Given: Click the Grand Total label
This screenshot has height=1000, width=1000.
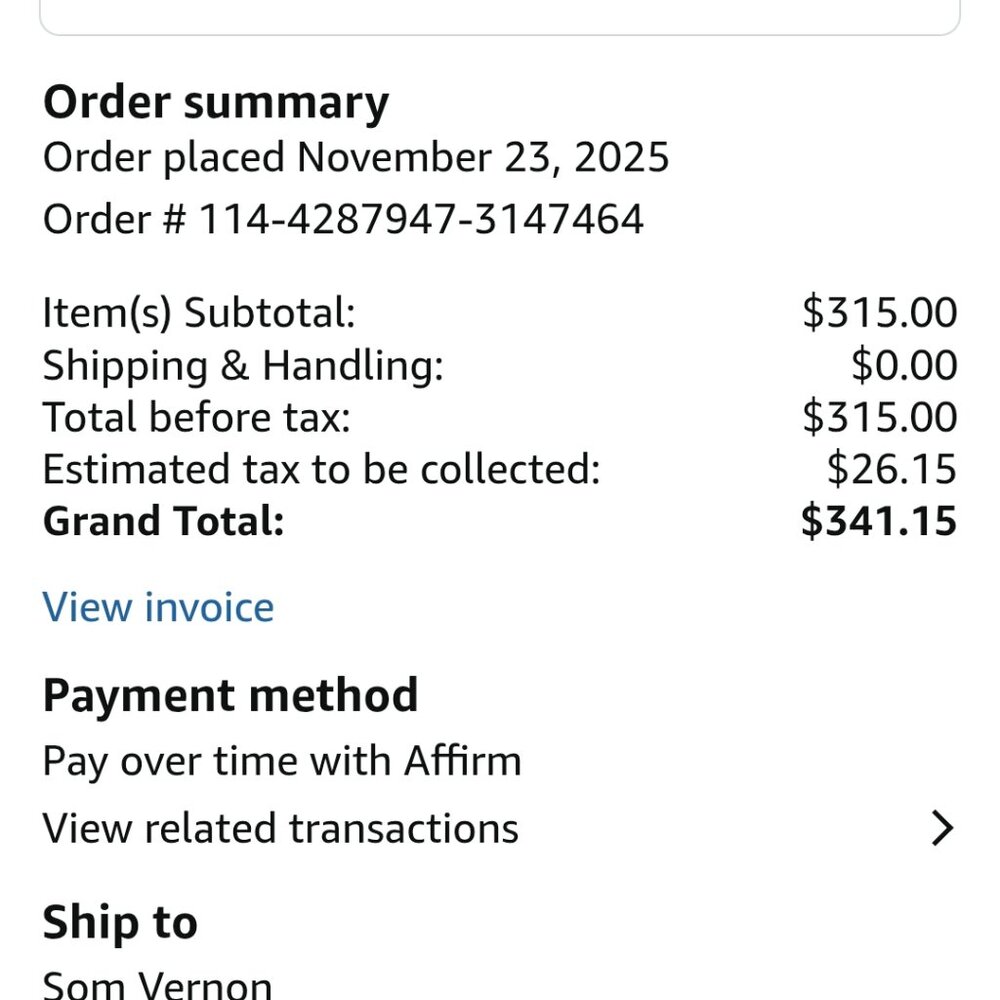Looking at the screenshot, I should coord(163,522).
